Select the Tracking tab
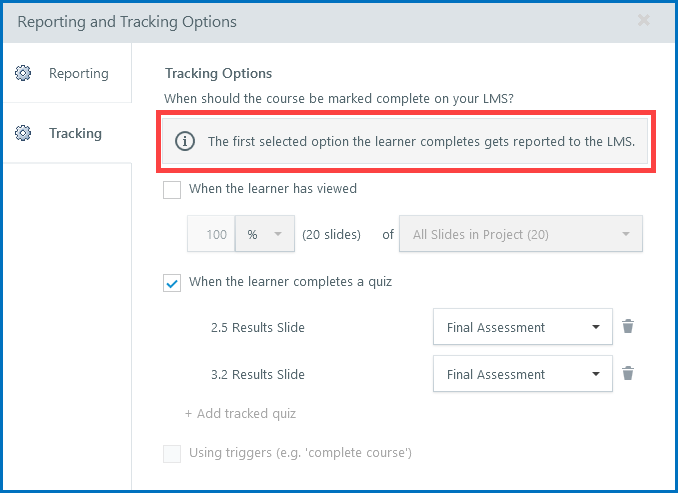 [75, 133]
